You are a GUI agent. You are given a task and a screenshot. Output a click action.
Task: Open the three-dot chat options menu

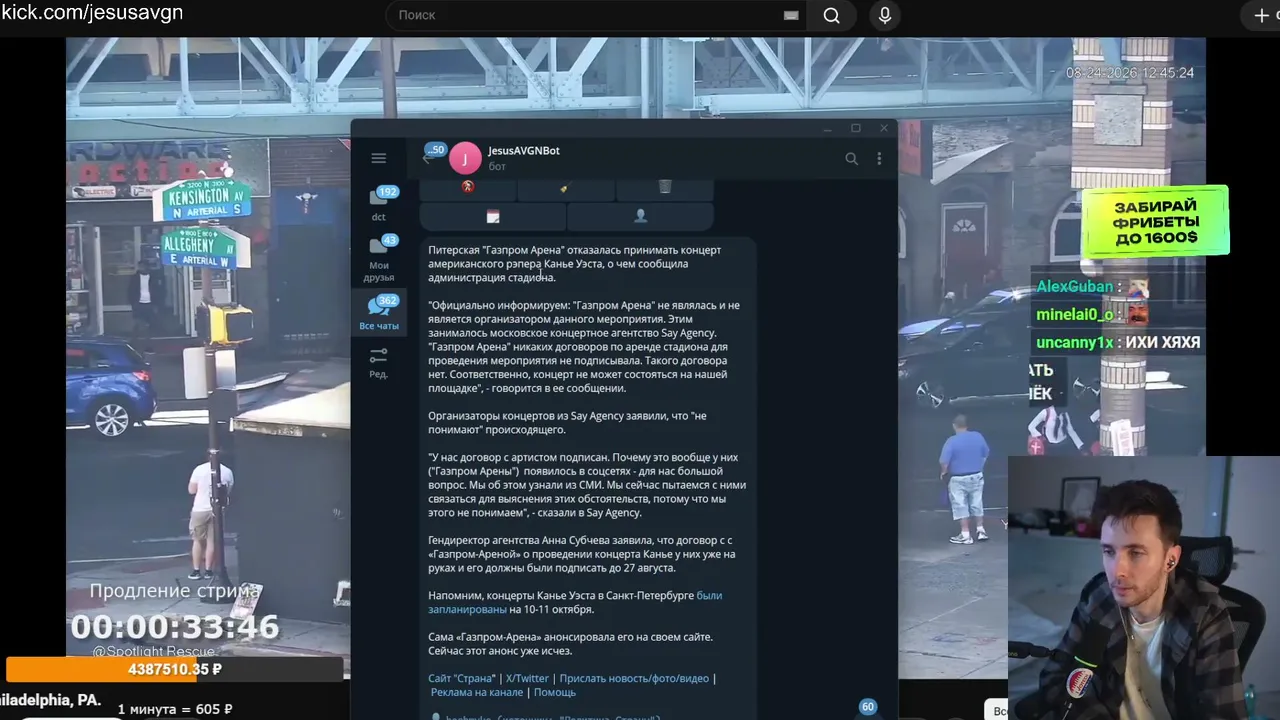879,158
